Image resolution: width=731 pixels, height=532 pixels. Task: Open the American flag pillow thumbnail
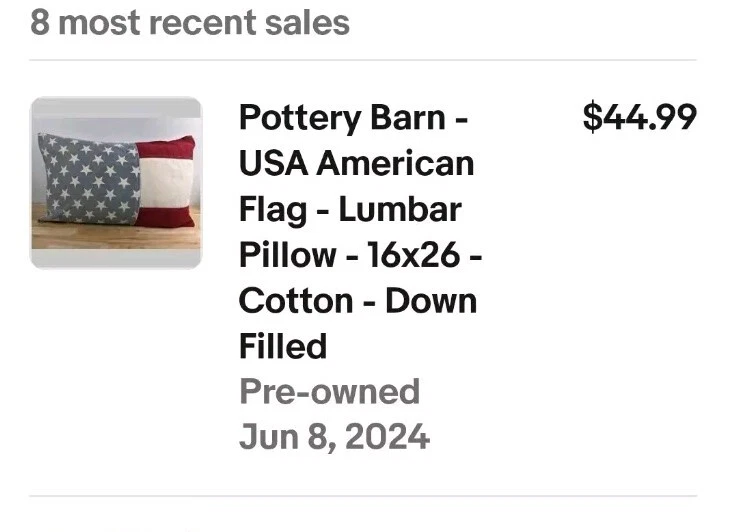116,183
